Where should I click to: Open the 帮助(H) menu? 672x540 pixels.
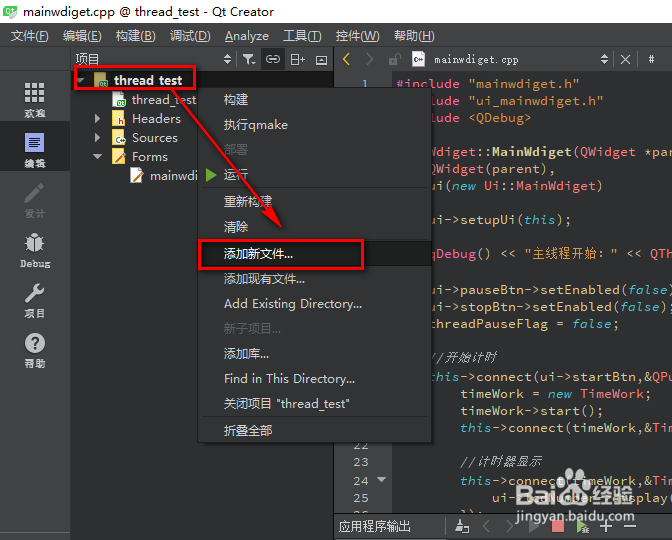coord(414,36)
